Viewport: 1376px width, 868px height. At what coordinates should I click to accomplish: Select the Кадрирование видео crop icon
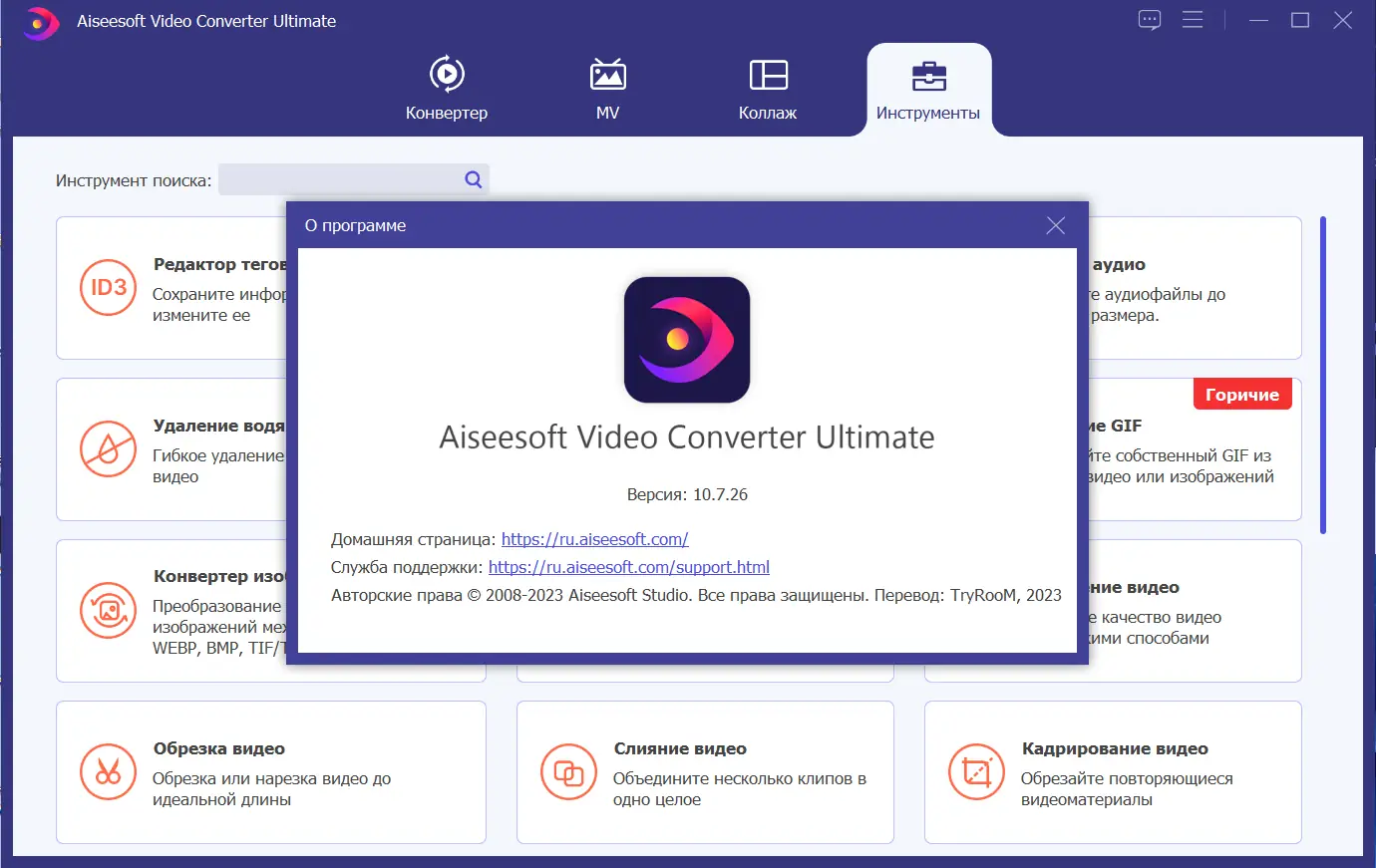(x=976, y=772)
